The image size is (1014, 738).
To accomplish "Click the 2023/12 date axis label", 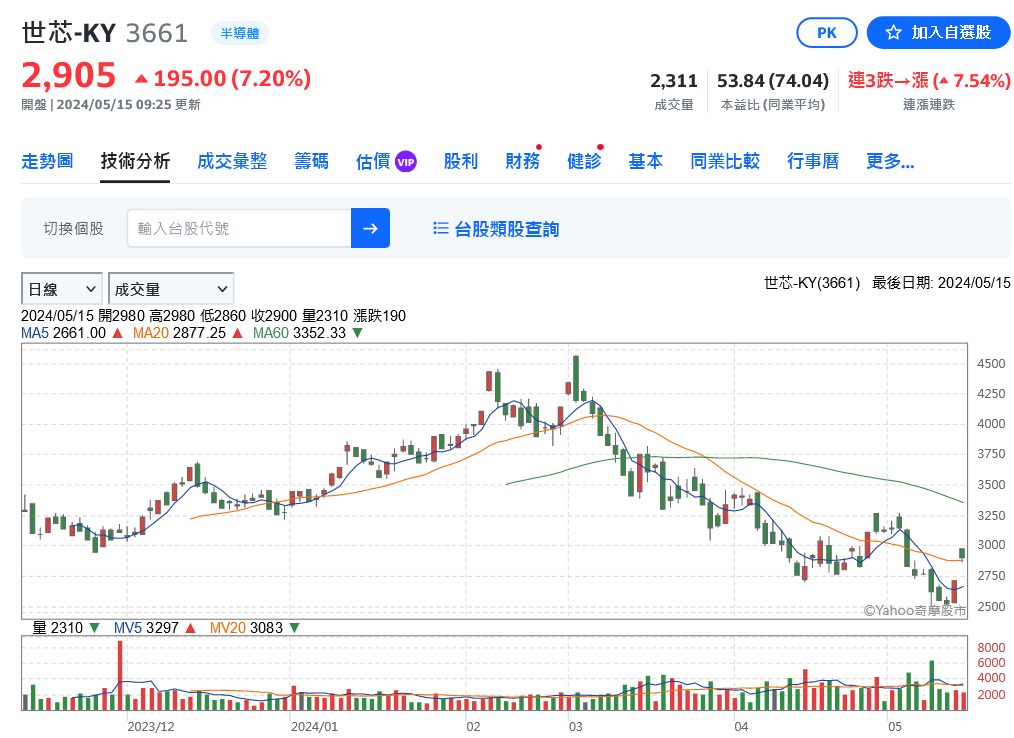I will (151, 726).
